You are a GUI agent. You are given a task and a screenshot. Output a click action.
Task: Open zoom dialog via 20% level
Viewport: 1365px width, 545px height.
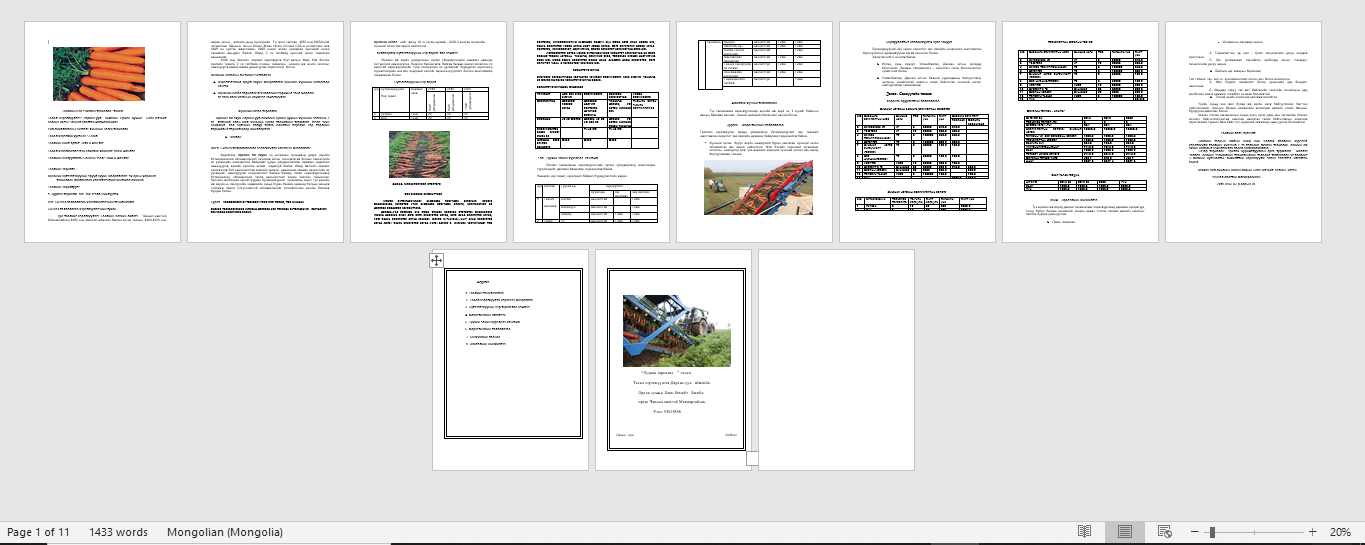tap(1340, 532)
